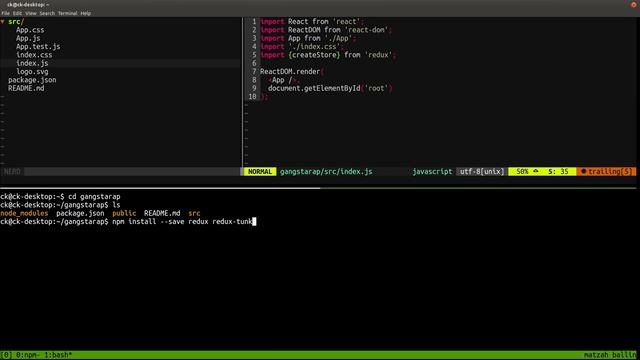The height and width of the screenshot is (360, 640).
Task: Click package.json in the ls output
Action: (x=80, y=213)
